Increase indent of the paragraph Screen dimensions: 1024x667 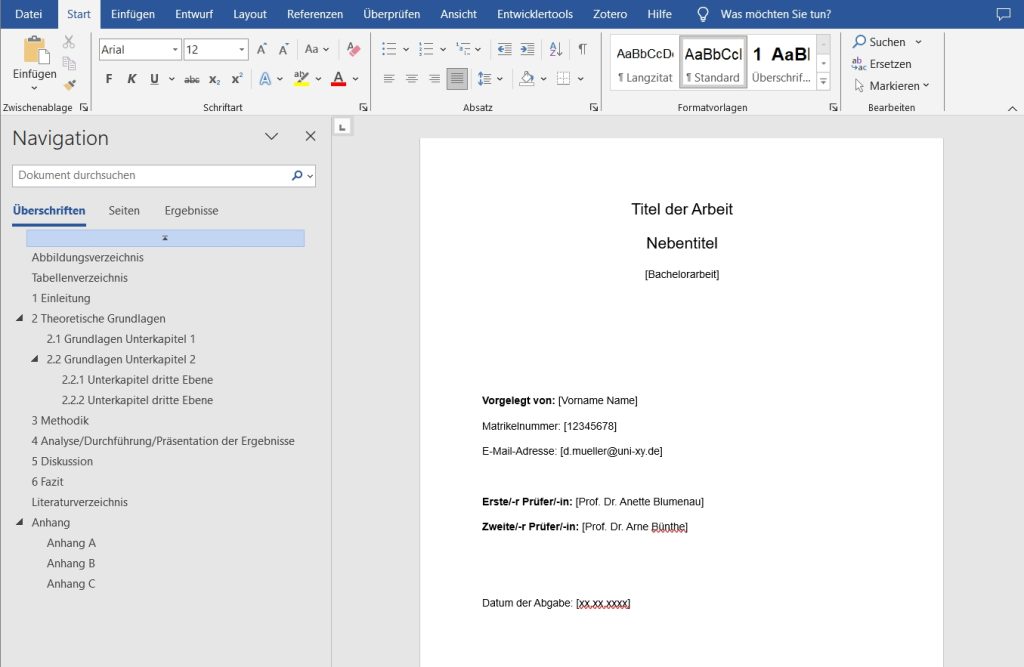528,49
